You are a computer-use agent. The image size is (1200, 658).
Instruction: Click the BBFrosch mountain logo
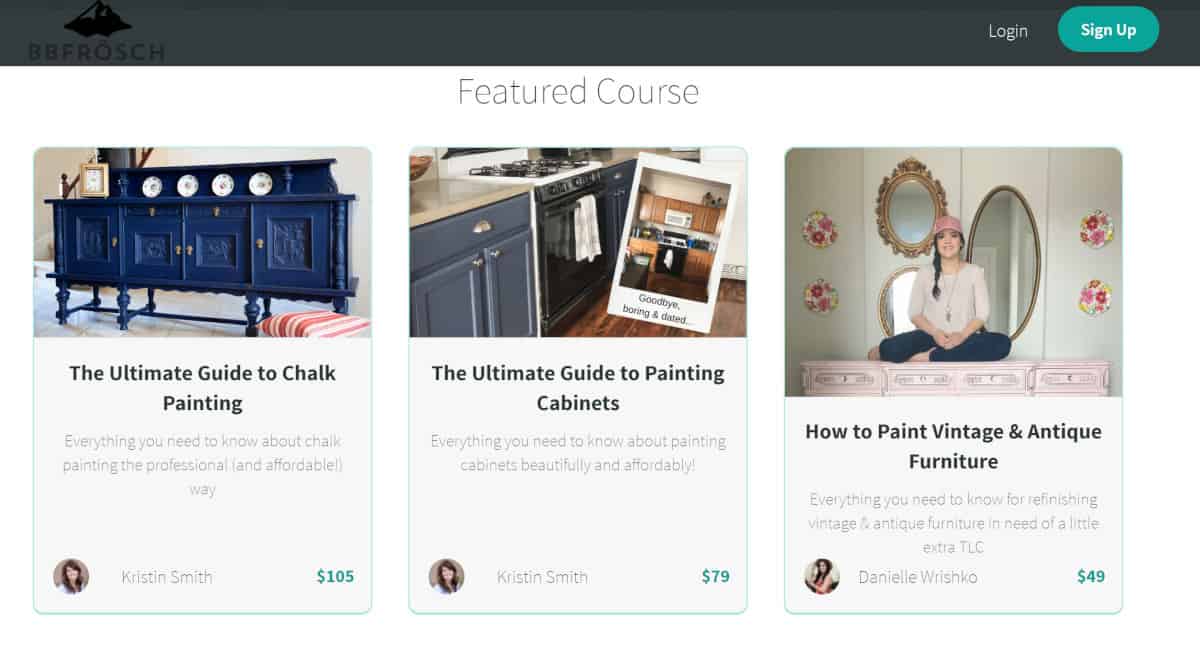coord(97,31)
